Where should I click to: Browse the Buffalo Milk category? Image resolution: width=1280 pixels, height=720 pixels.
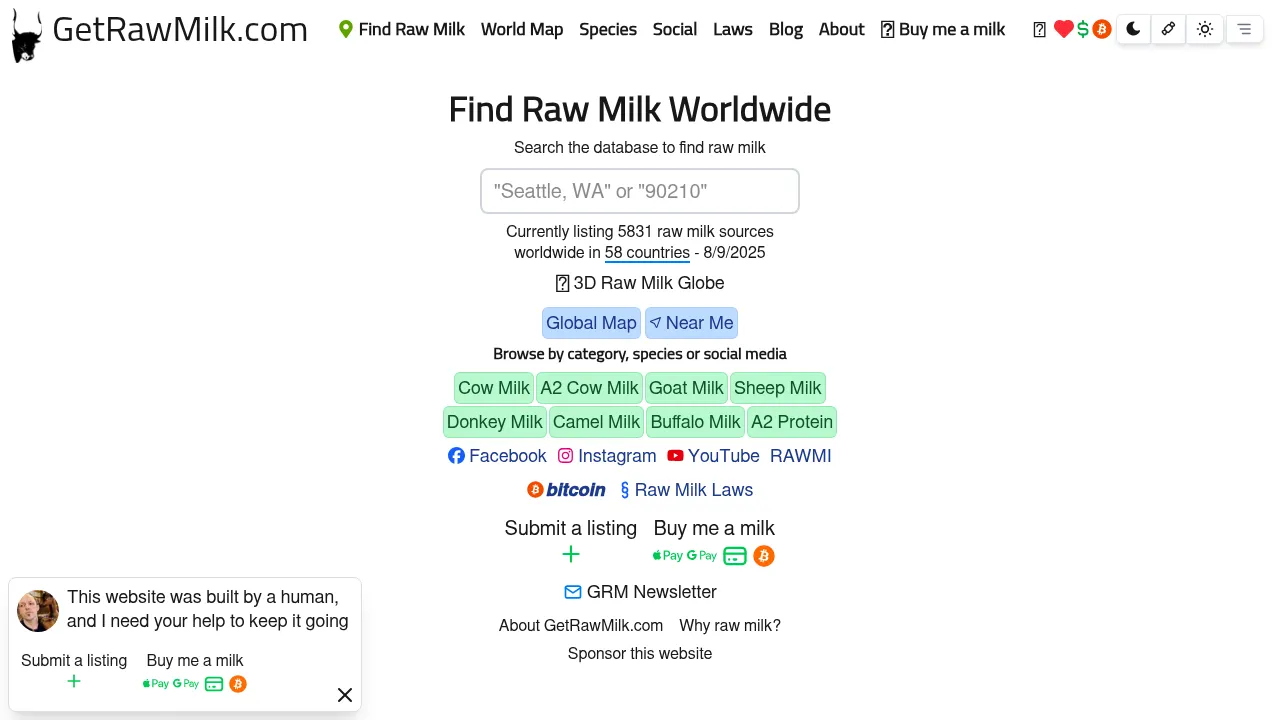(696, 422)
